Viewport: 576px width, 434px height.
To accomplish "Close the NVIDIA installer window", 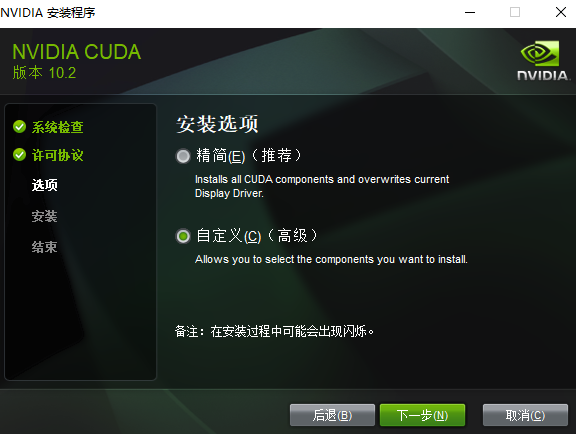I will tap(561, 12).
